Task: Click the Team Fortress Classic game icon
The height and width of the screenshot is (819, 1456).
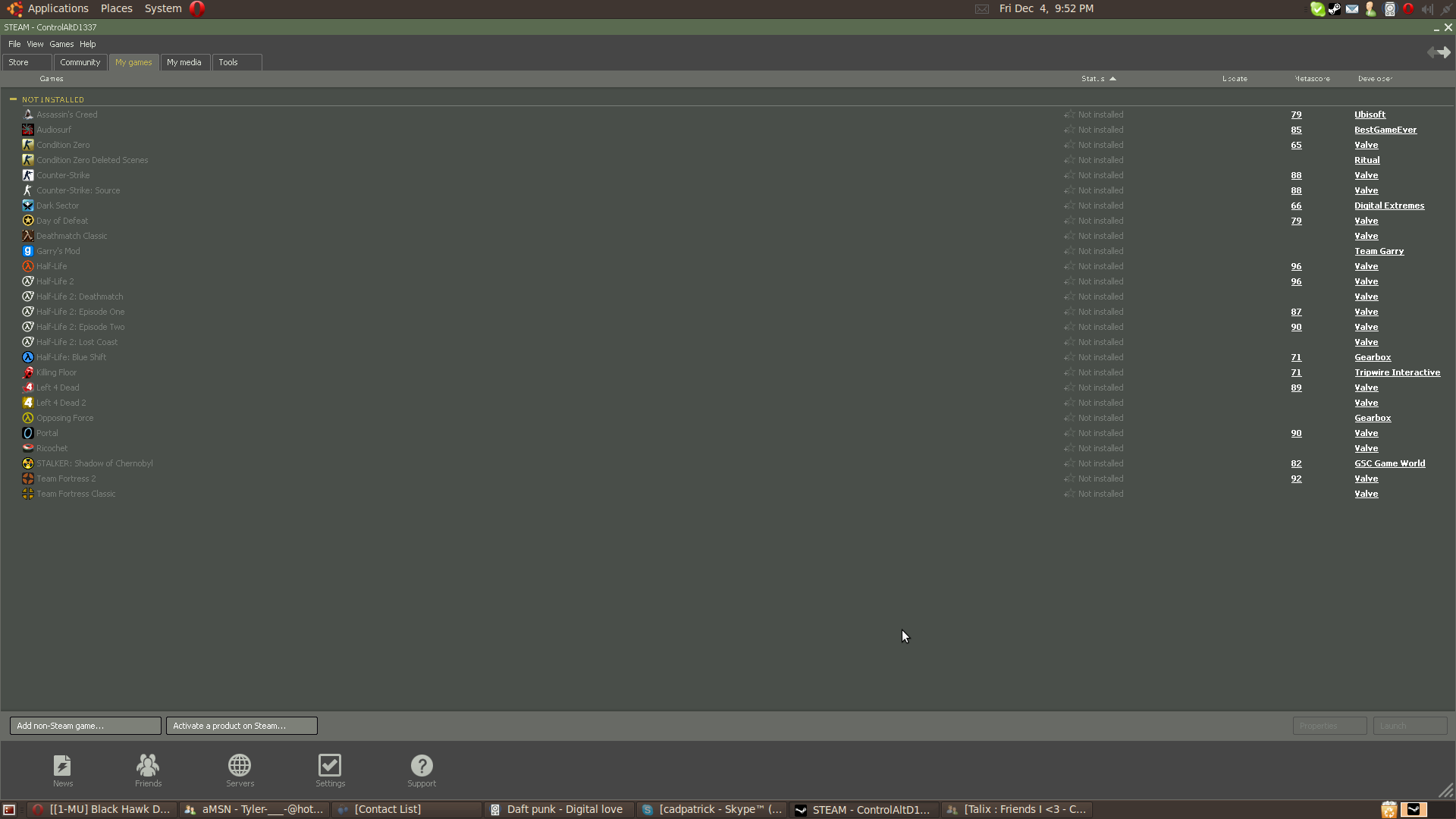Action: tap(28, 494)
